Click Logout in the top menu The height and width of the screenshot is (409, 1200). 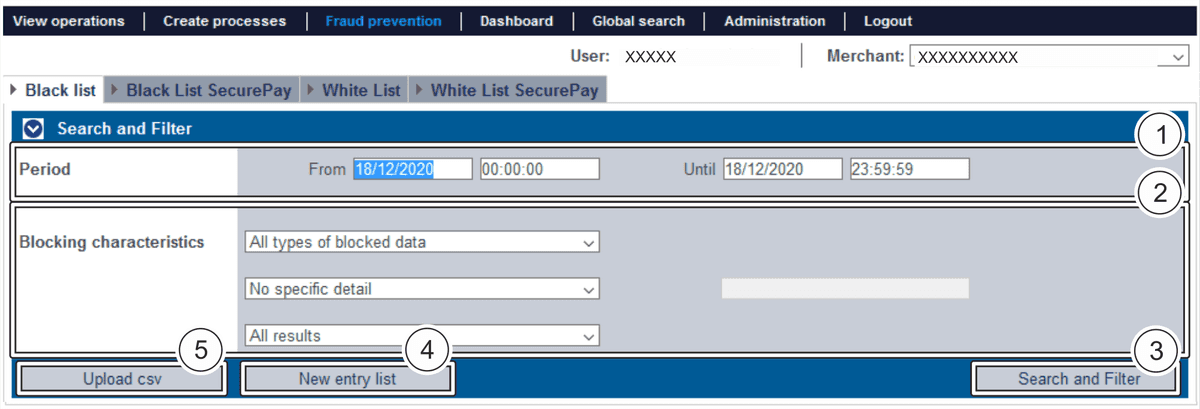(x=887, y=21)
